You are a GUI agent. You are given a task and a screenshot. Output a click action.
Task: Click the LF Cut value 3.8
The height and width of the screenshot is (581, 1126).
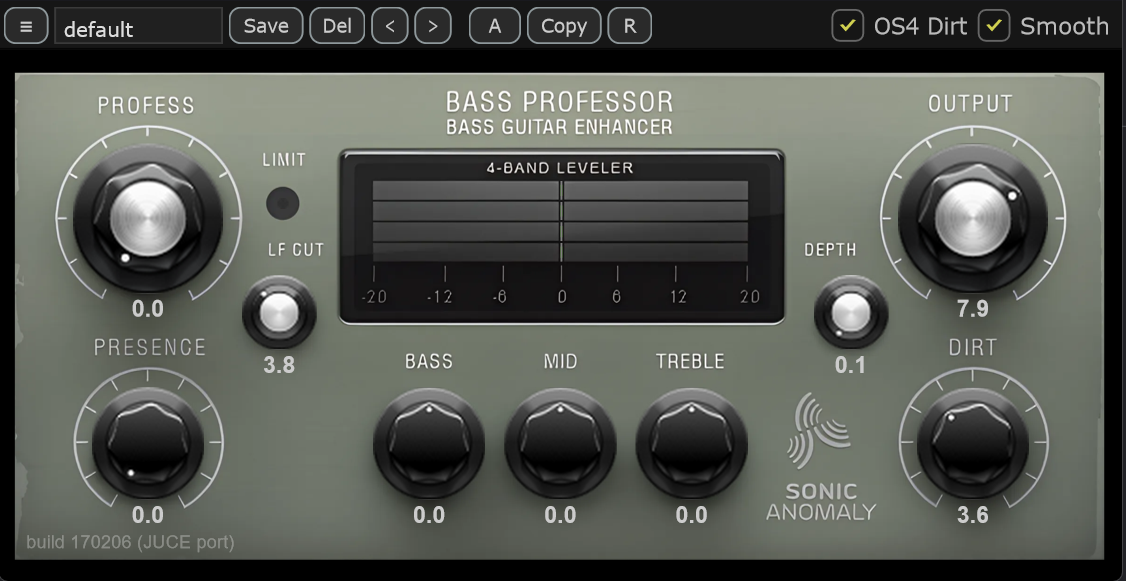coord(279,365)
